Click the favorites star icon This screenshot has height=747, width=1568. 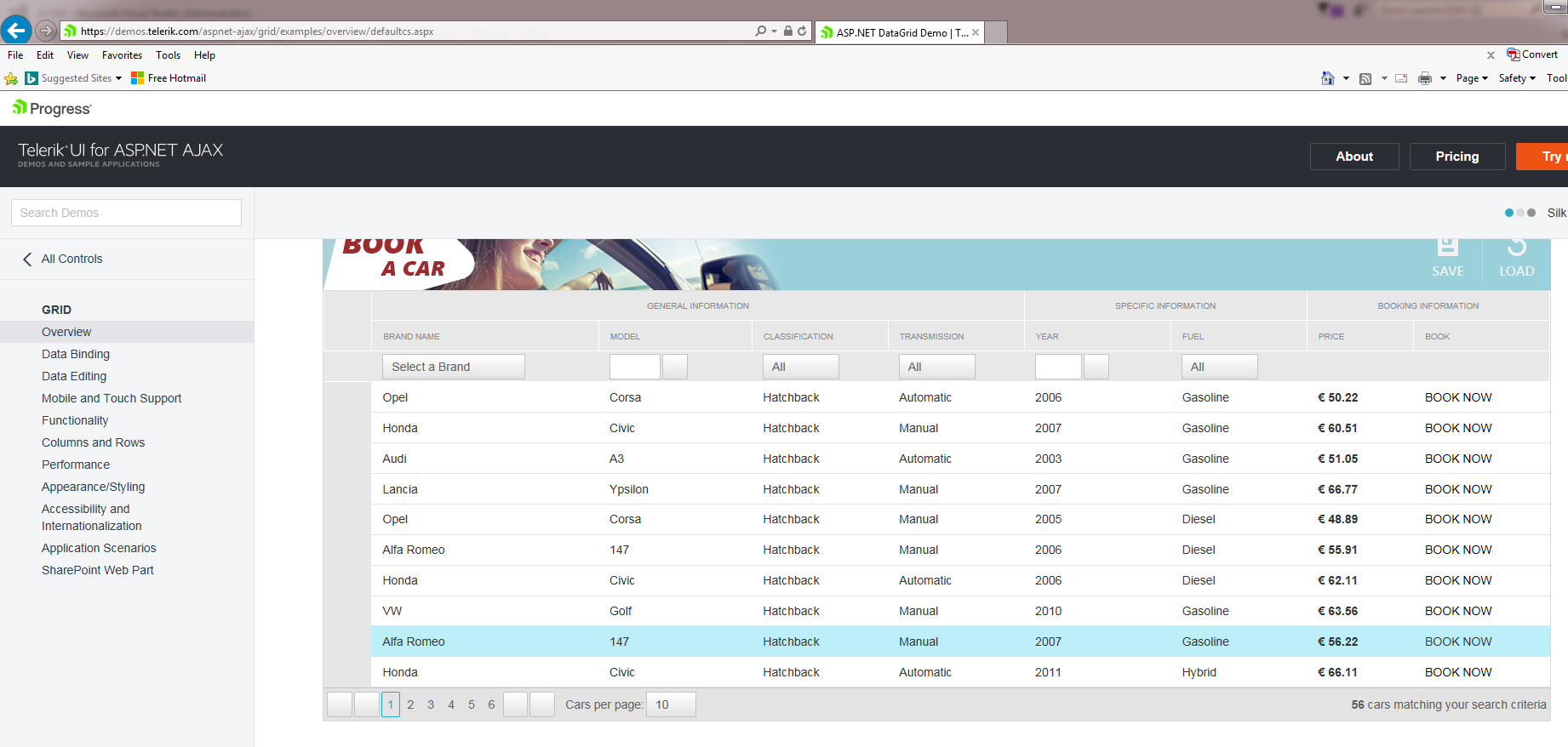coord(11,78)
